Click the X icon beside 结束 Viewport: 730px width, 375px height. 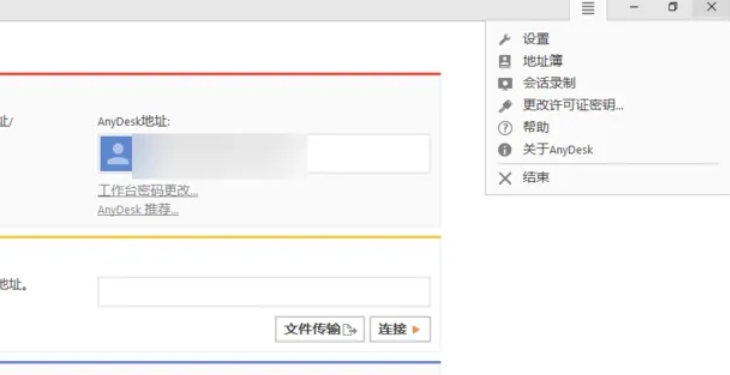coord(505,178)
